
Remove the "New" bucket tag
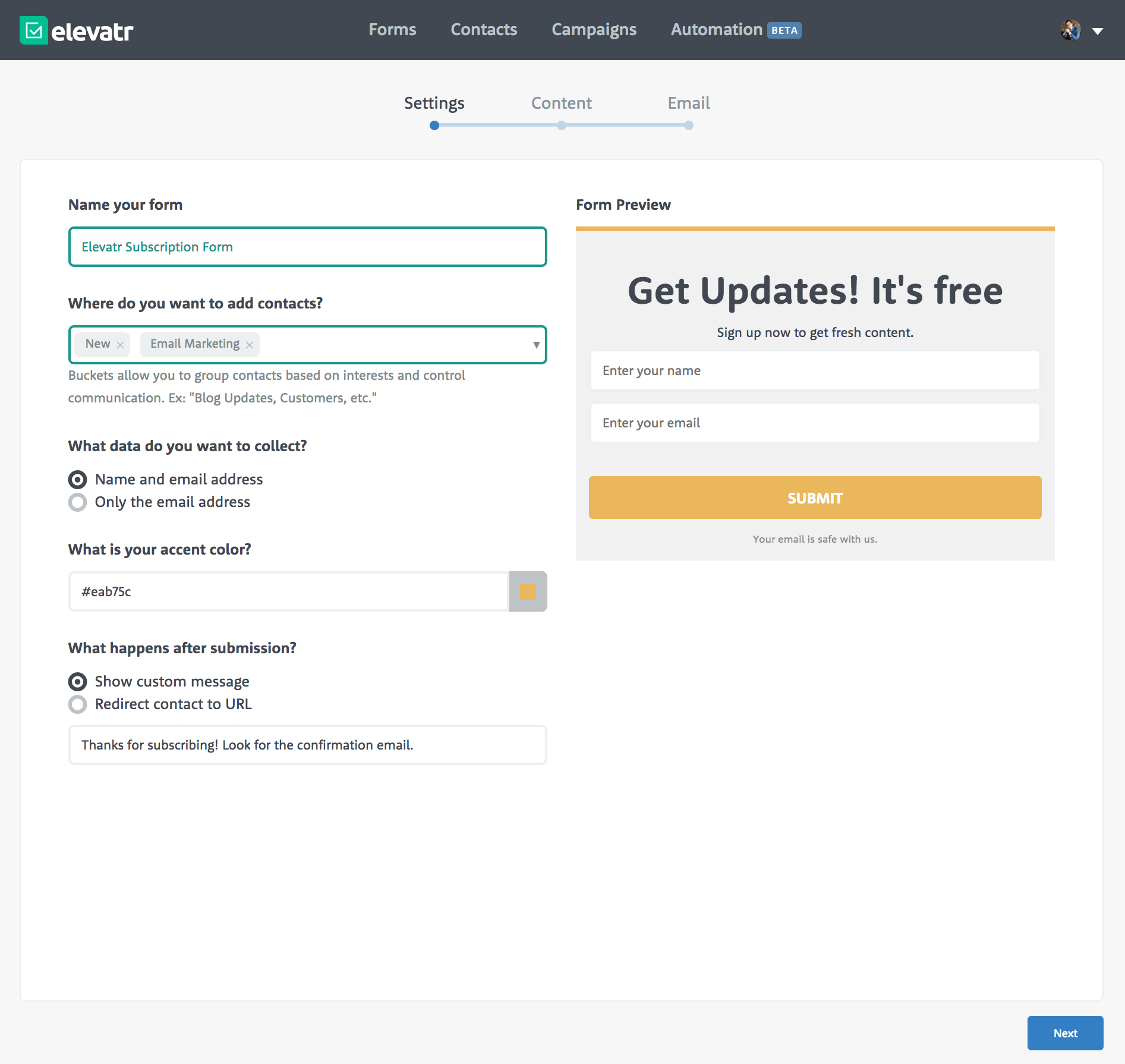[x=120, y=344]
